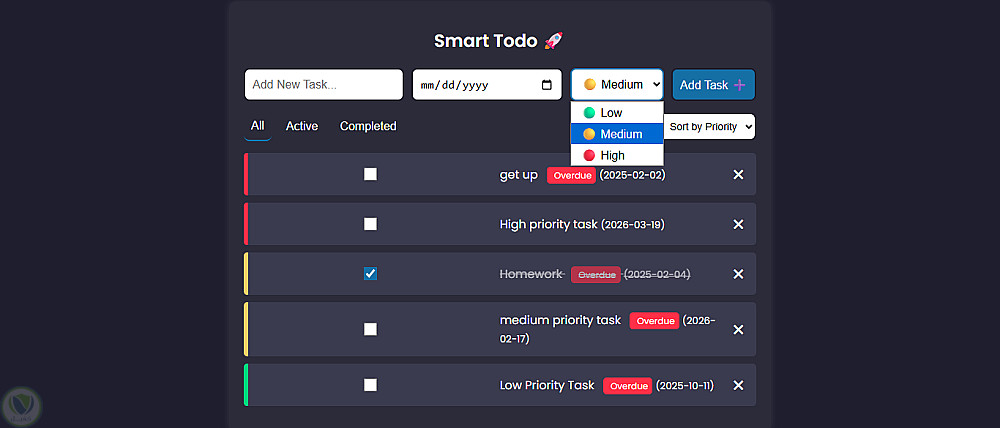Check the "get up" task checkbox
Screen dimensions: 1000x428
(x=370, y=174)
